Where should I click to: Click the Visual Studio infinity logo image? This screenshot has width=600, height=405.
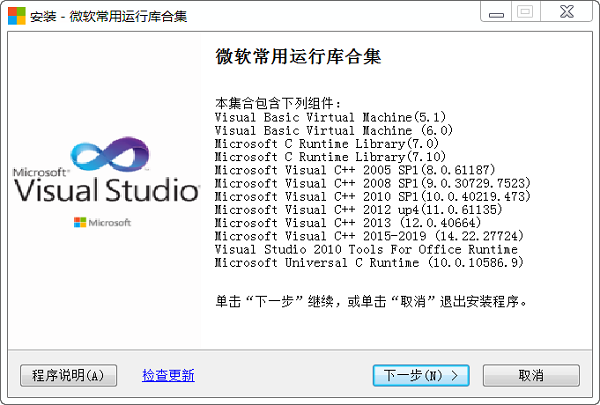click(x=110, y=154)
